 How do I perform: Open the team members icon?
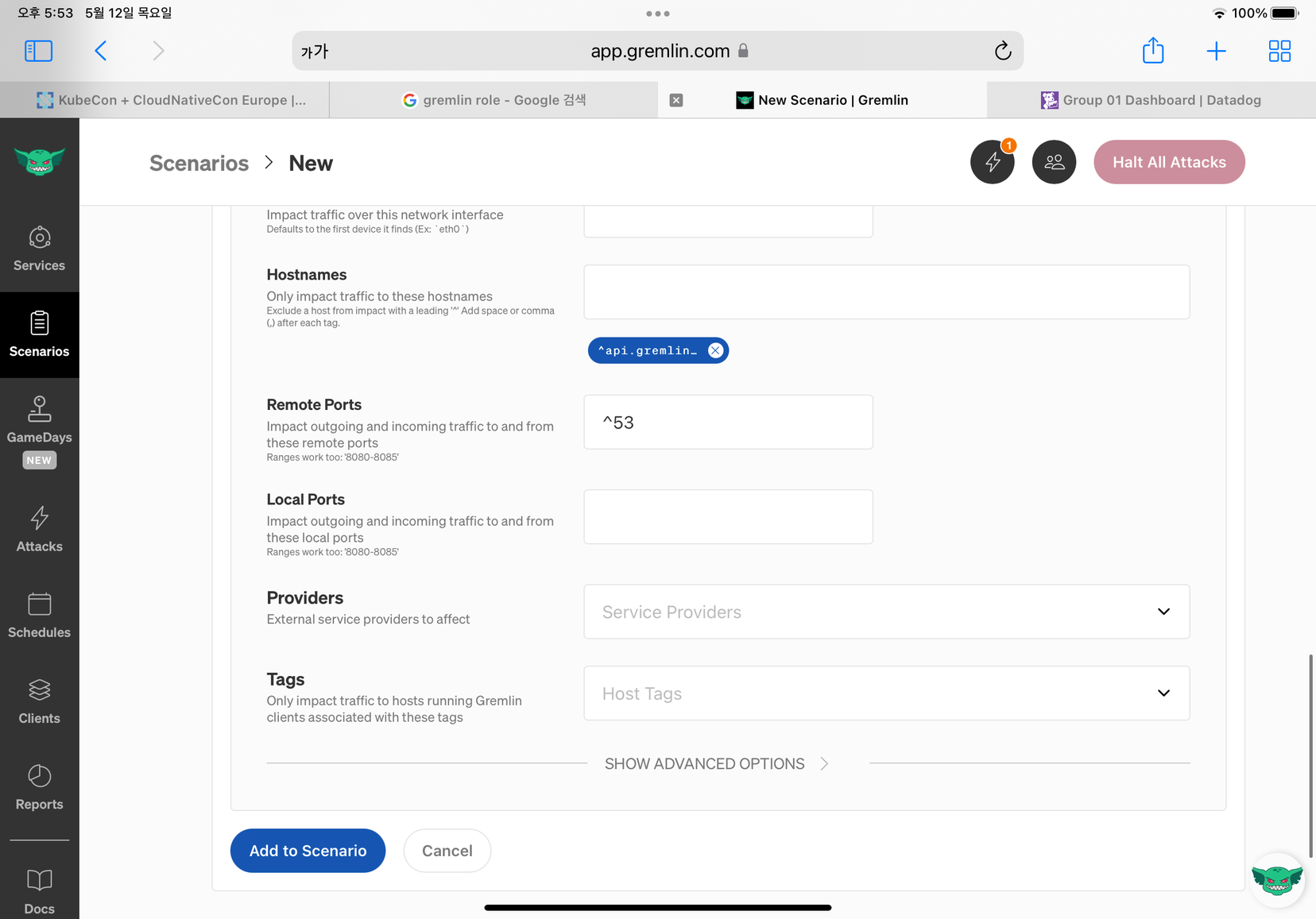(x=1055, y=162)
